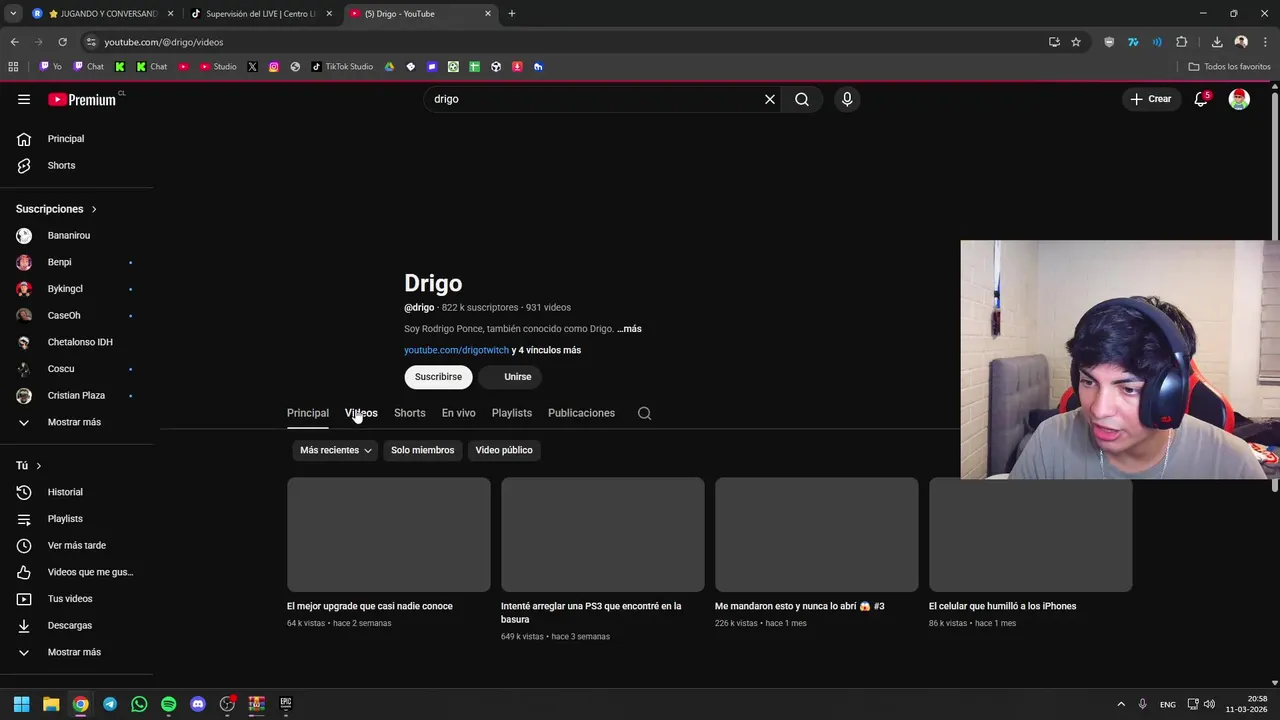Viewport: 1280px width, 720px height.
Task: Open Spotify from the taskbar
Action: [x=168, y=704]
